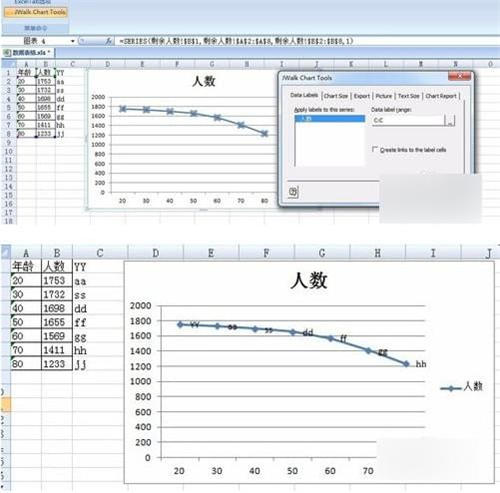Select the column D header in the enlarged sheet

[155, 253]
